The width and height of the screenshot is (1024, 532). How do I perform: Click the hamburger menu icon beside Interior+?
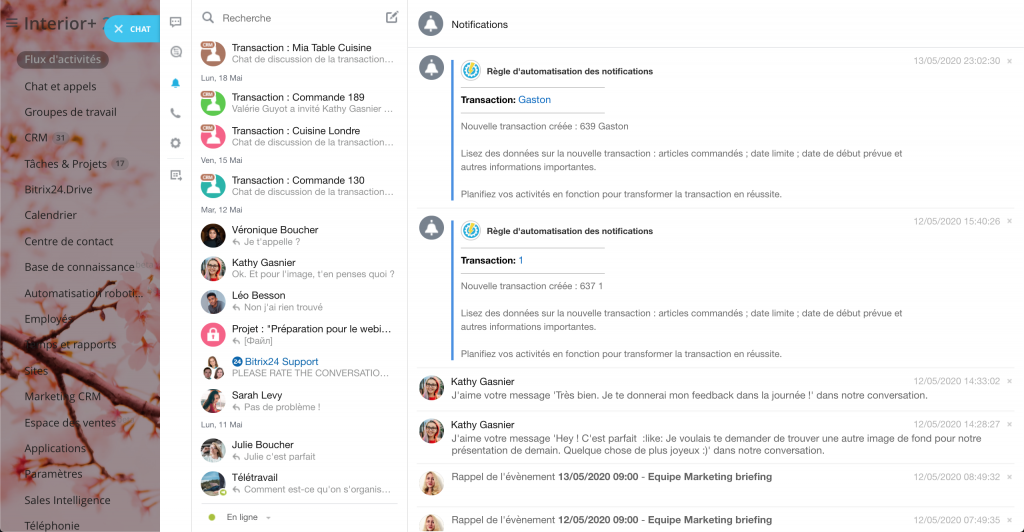click(x=12, y=24)
